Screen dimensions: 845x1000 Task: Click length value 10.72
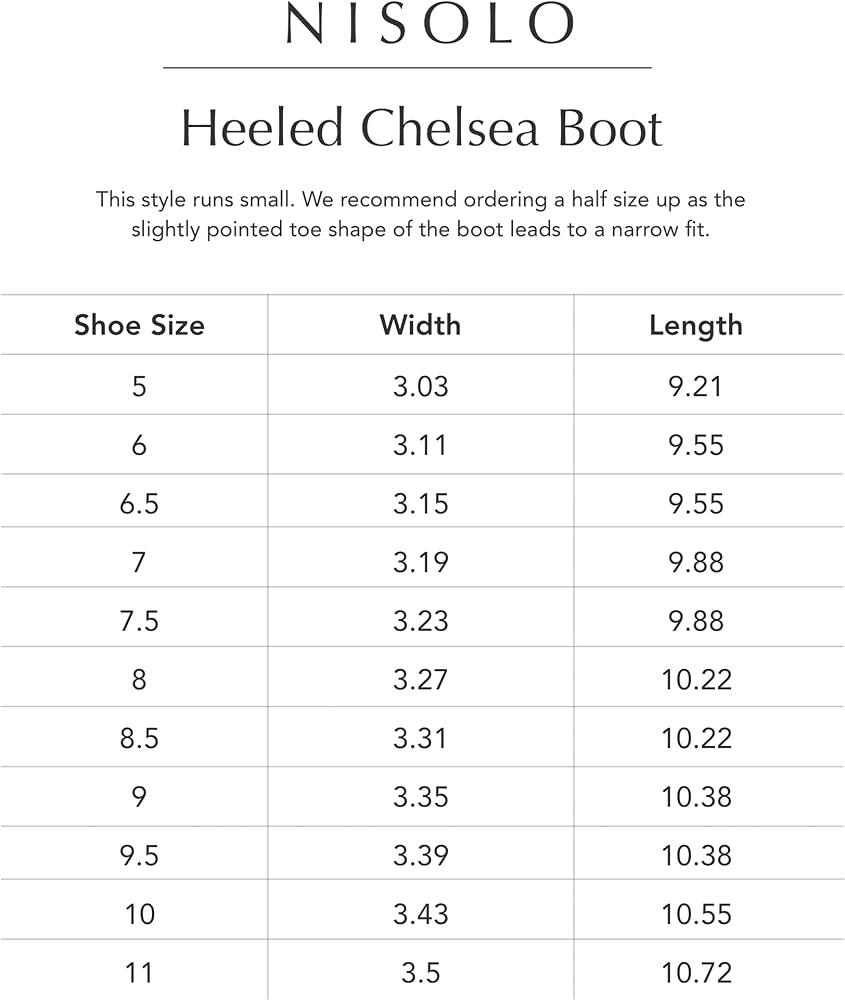(696, 973)
